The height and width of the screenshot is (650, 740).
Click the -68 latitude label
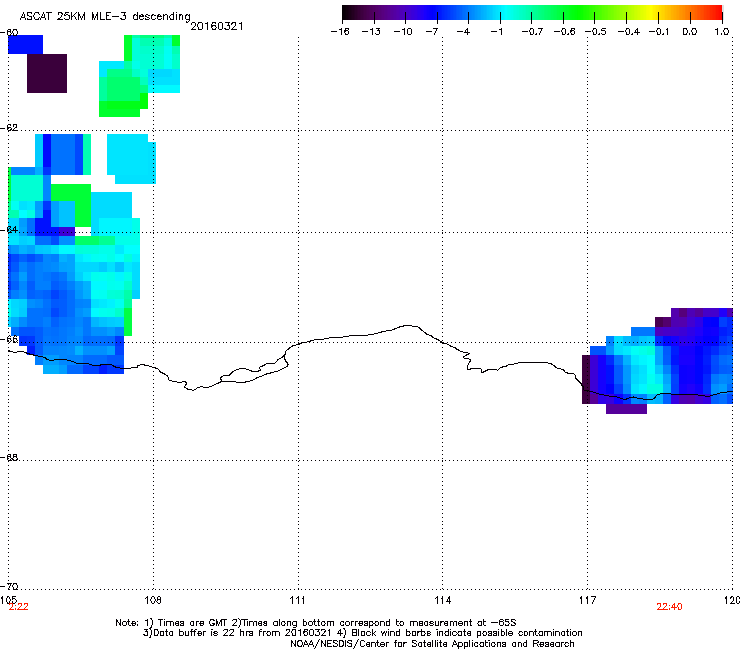click(x=9, y=457)
